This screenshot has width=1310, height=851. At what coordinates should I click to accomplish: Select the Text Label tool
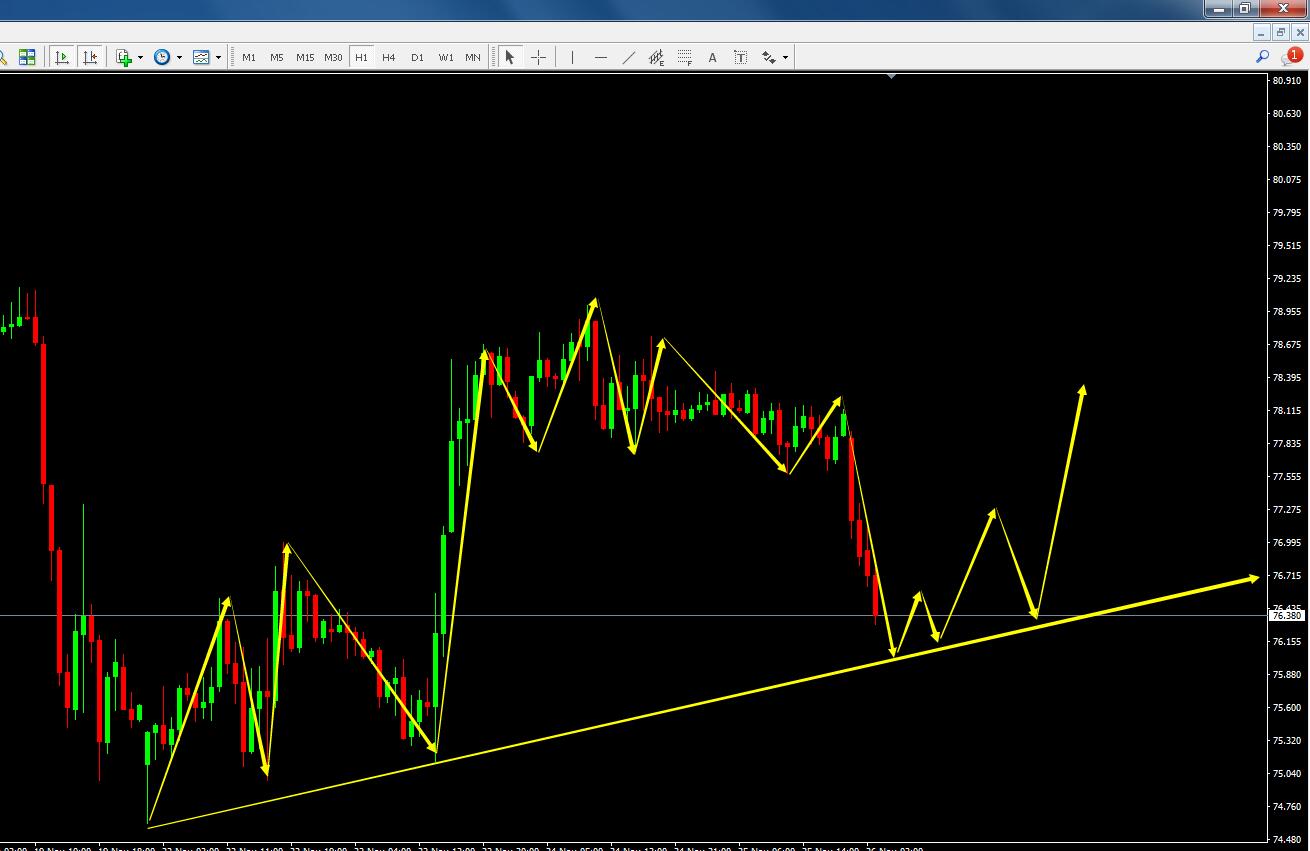point(741,57)
